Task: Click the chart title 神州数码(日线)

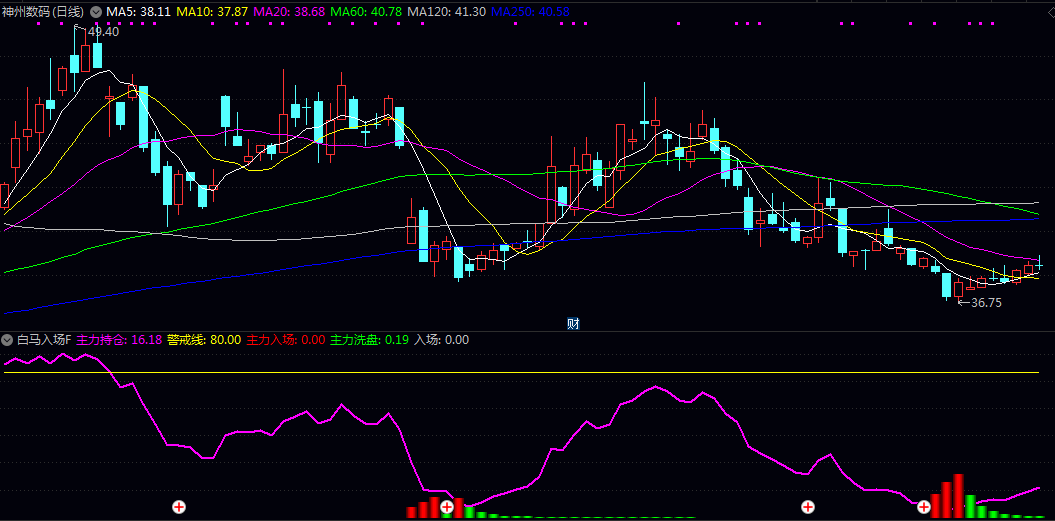Action: pos(44,11)
